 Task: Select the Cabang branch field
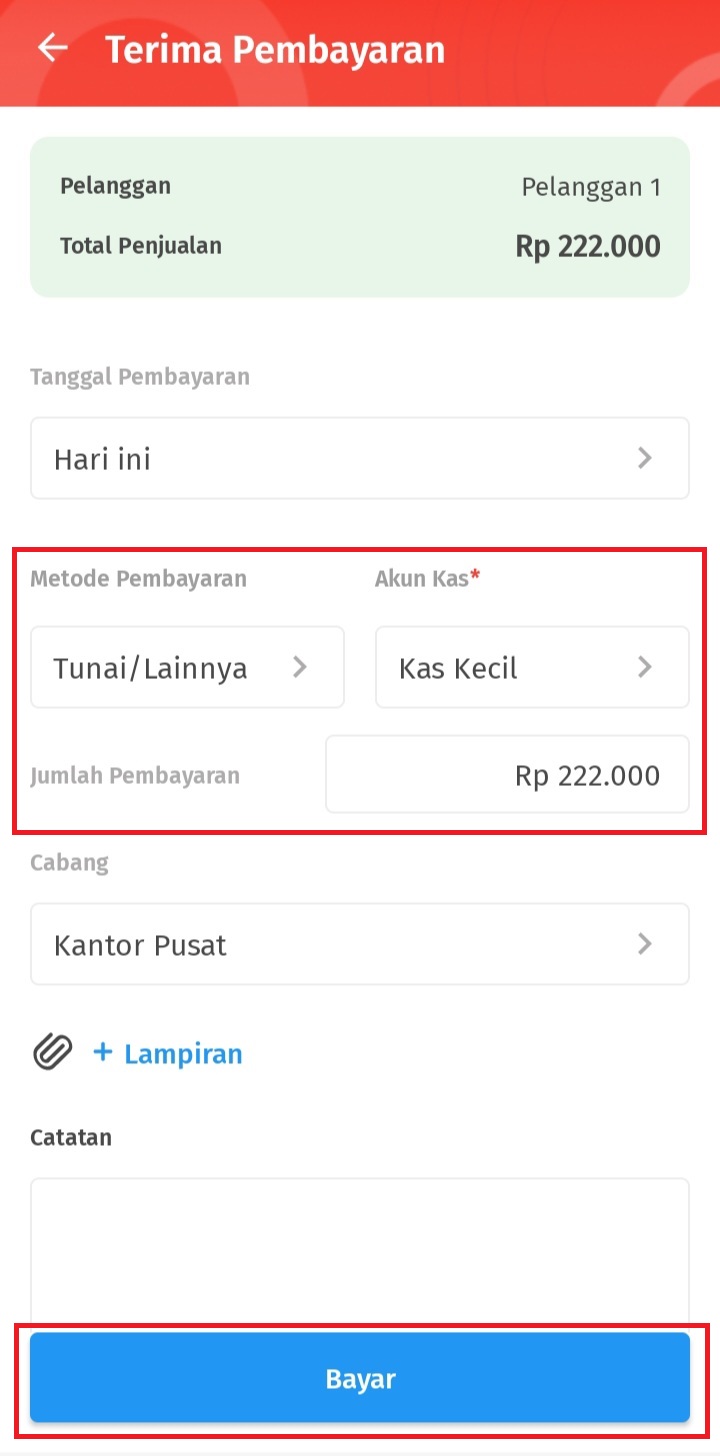click(360, 944)
